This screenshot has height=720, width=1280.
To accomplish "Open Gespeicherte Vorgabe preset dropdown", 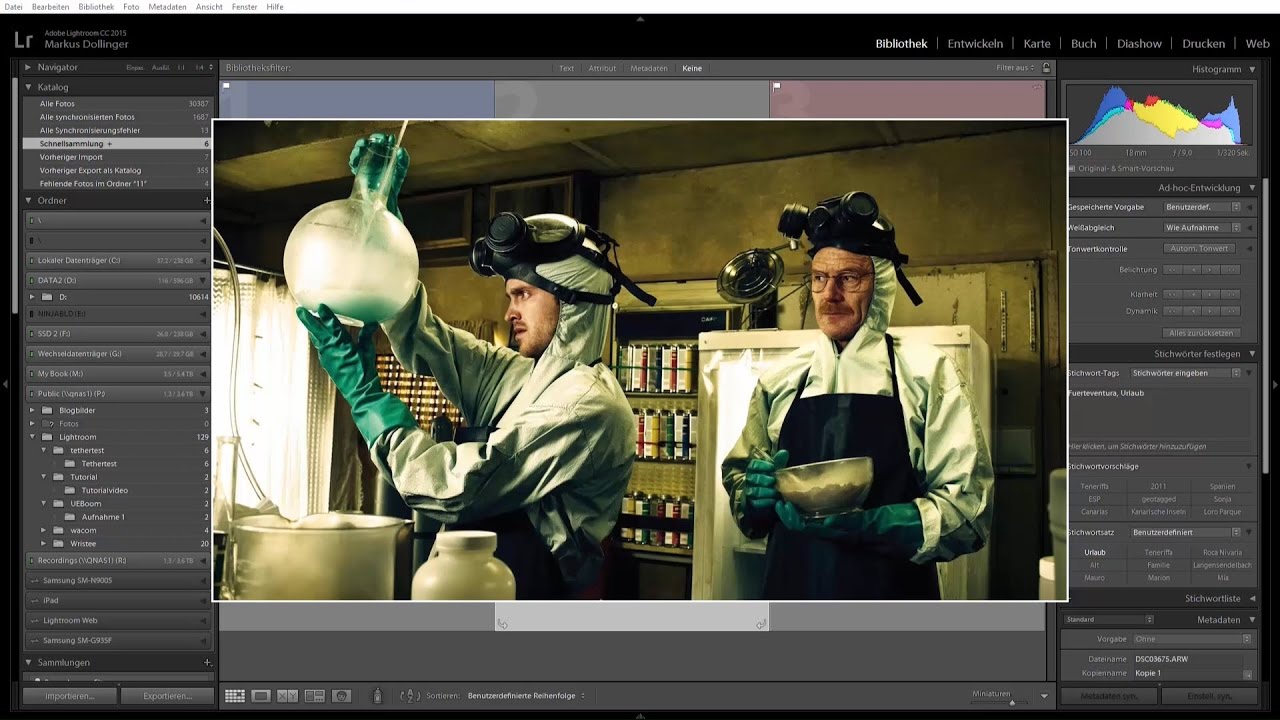I will [x=1203, y=207].
